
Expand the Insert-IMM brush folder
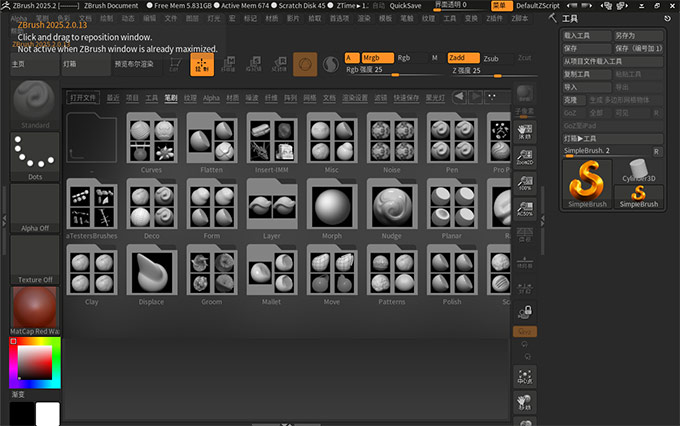[x=272, y=141]
